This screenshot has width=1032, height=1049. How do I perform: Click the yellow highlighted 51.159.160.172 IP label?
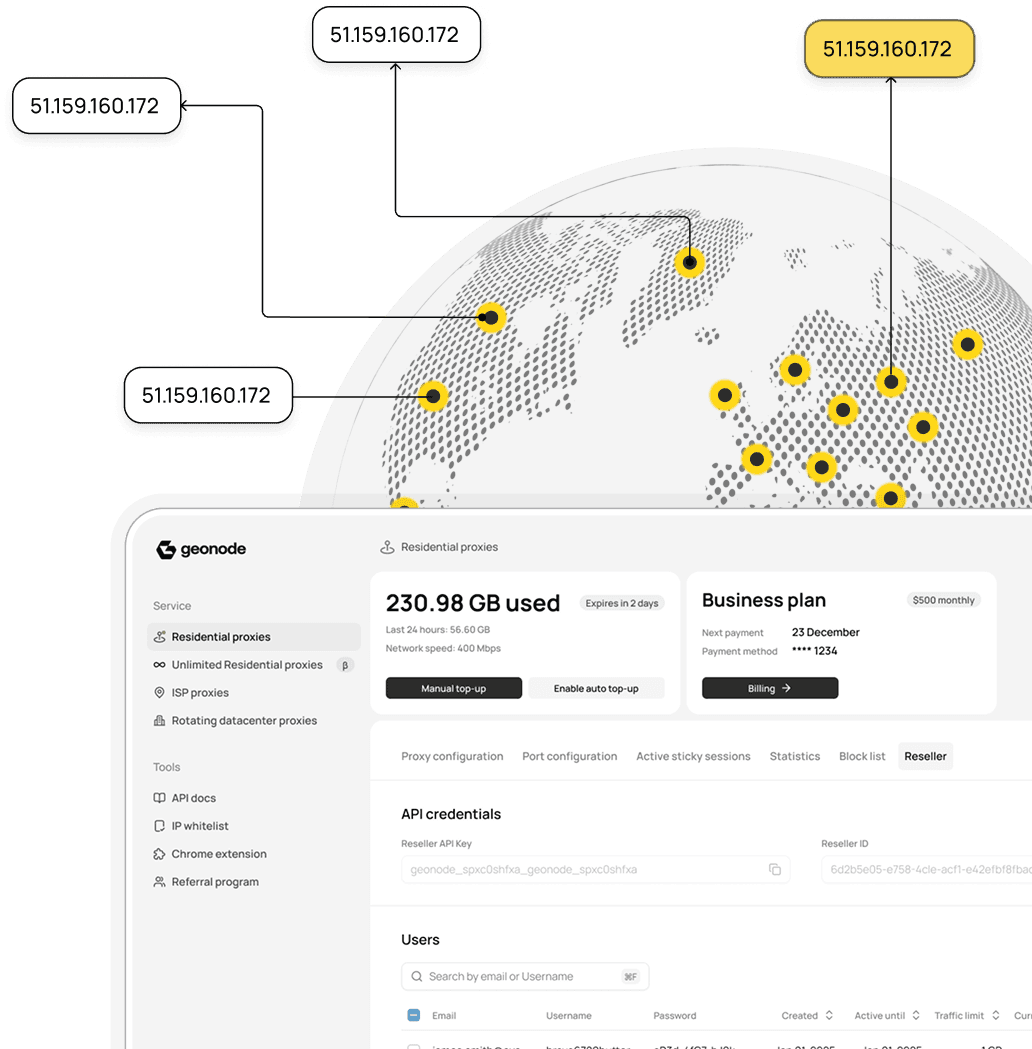click(x=889, y=49)
